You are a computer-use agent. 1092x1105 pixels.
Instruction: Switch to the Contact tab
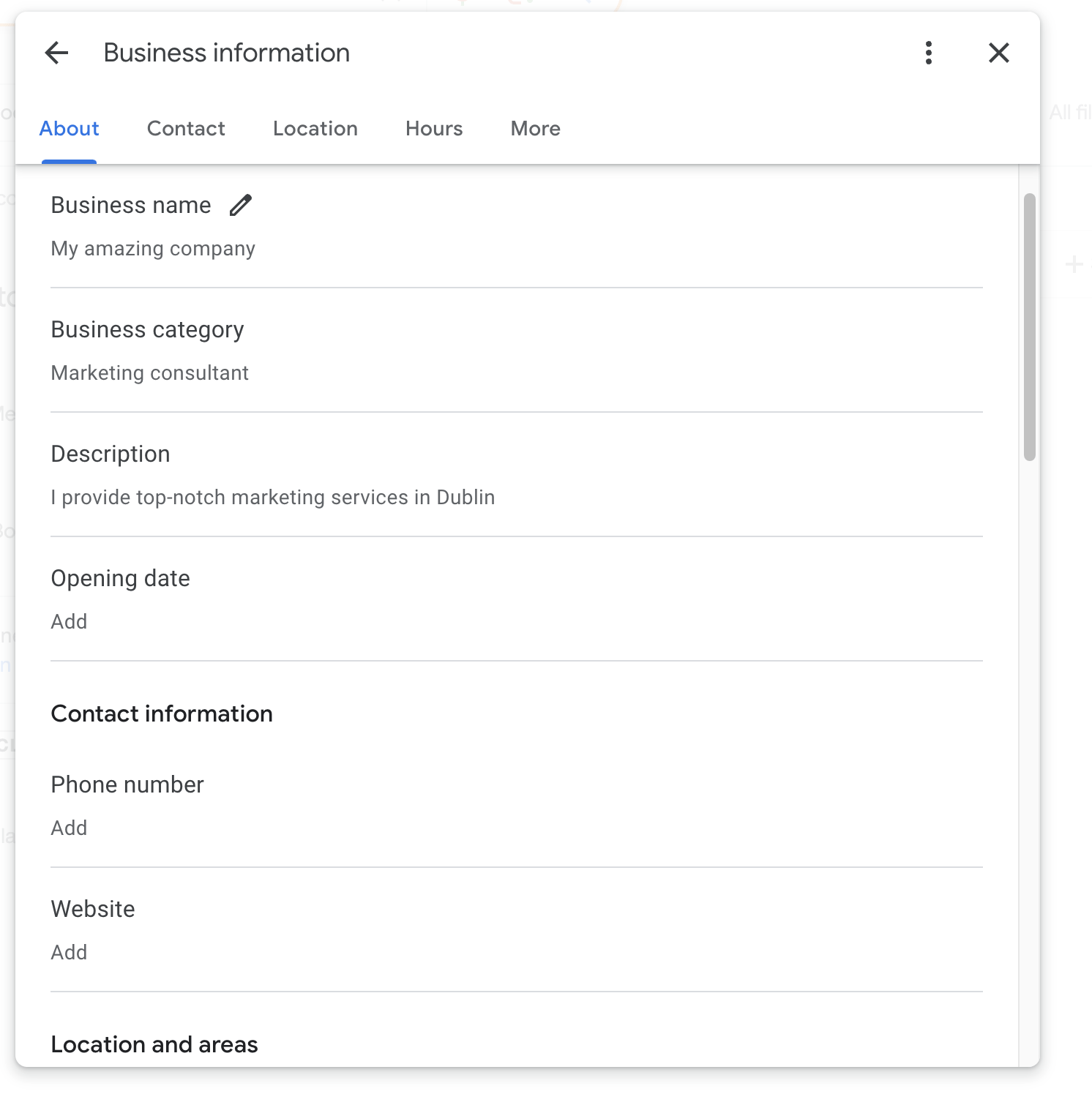(186, 129)
